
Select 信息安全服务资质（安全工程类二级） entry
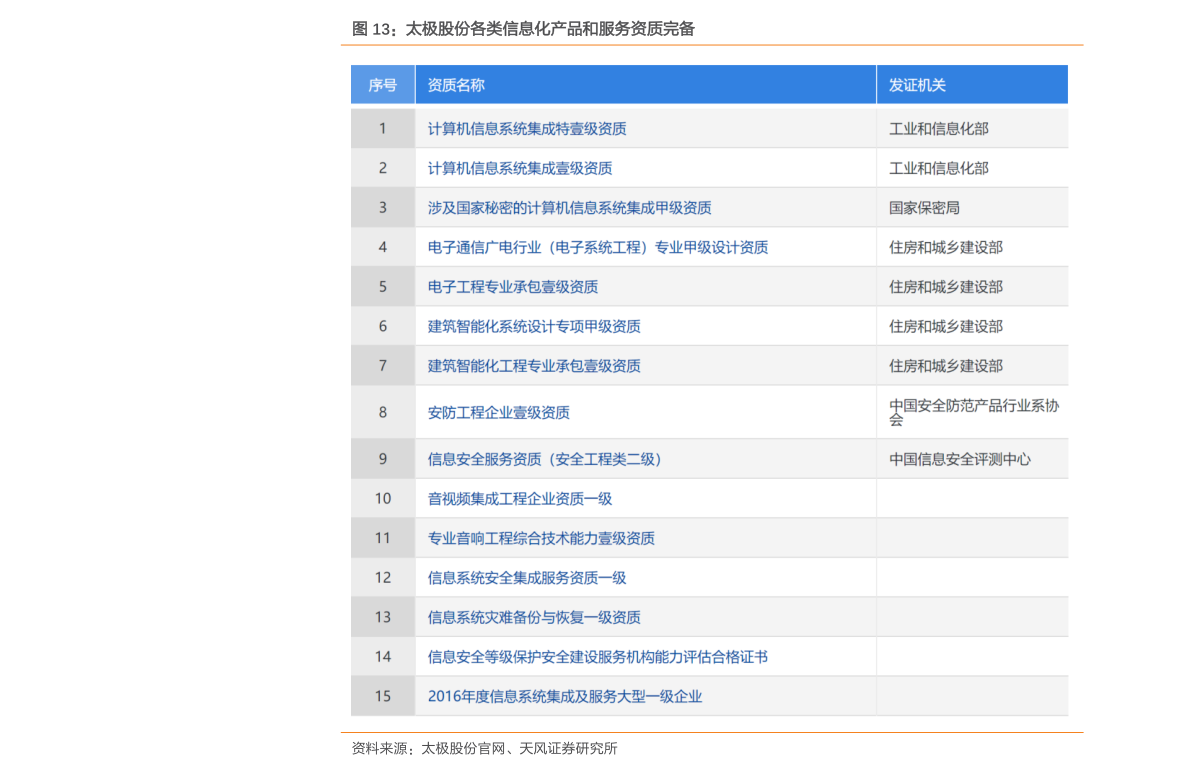point(545,459)
